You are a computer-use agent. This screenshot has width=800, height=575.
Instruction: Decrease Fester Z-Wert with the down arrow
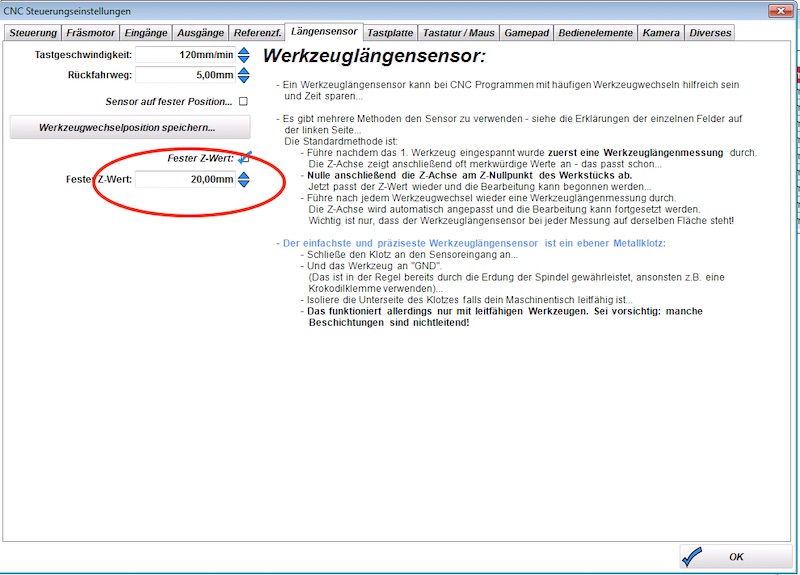click(243, 185)
